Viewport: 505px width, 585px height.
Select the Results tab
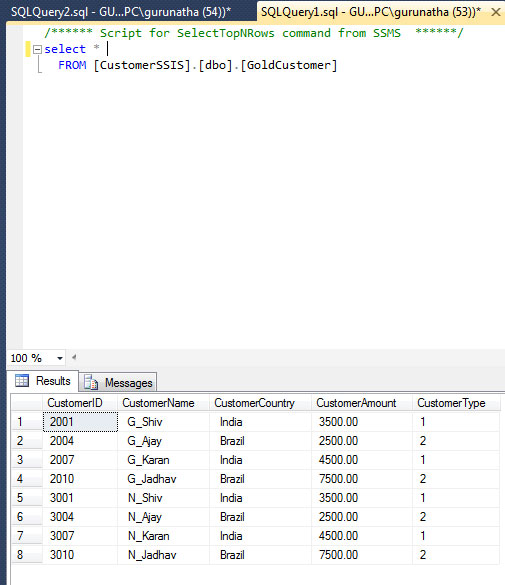(43, 381)
